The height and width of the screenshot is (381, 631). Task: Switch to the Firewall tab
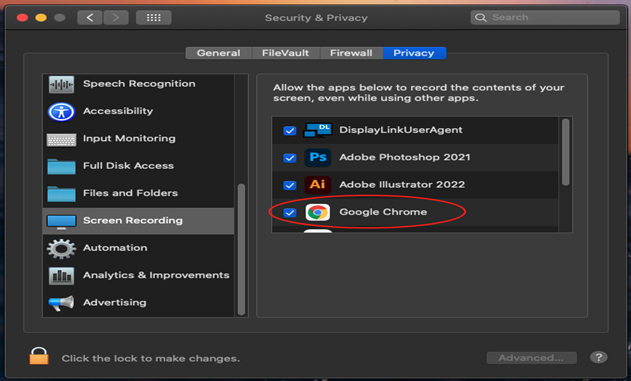click(351, 53)
